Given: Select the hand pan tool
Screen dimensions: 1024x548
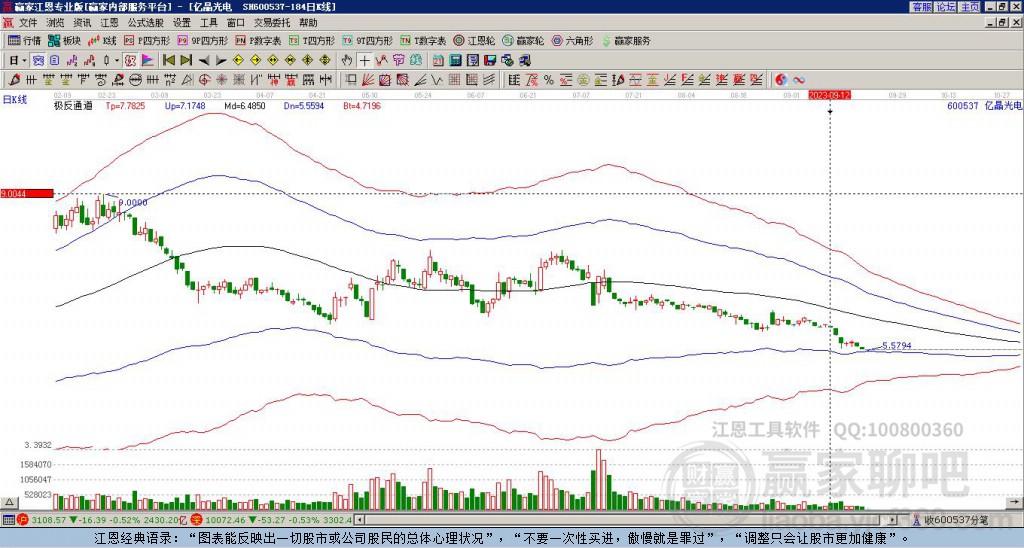Looking at the screenshot, I should click(x=346, y=61).
